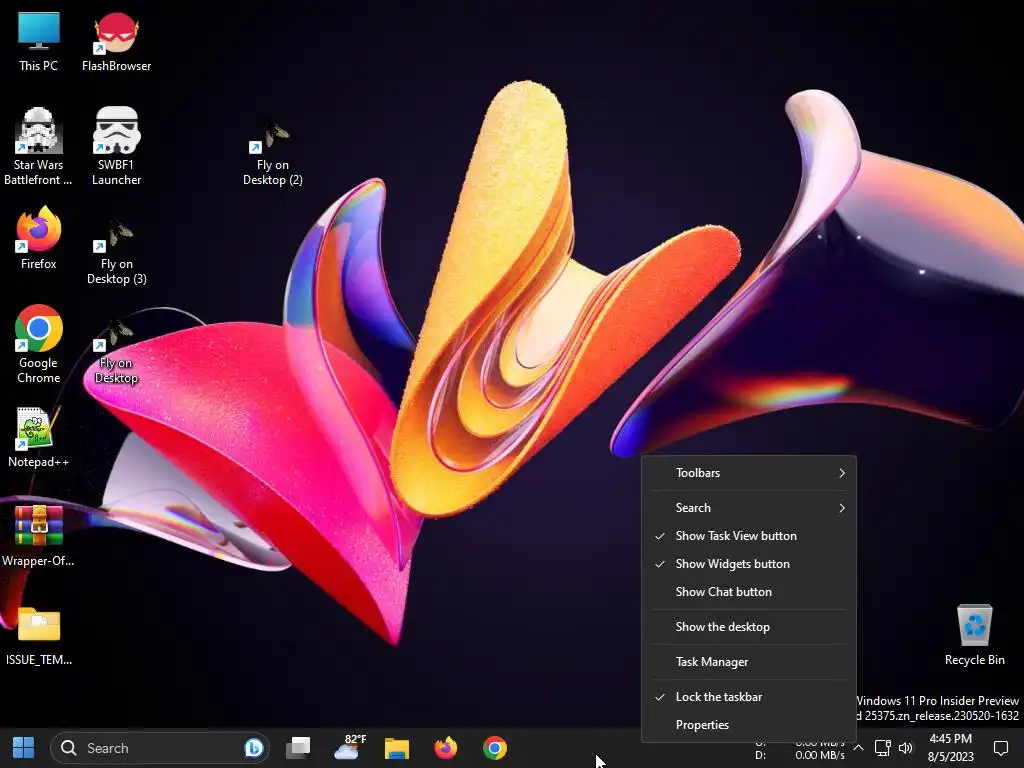Open Task View from the taskbar
The image size is (1024, 768).
298,748
